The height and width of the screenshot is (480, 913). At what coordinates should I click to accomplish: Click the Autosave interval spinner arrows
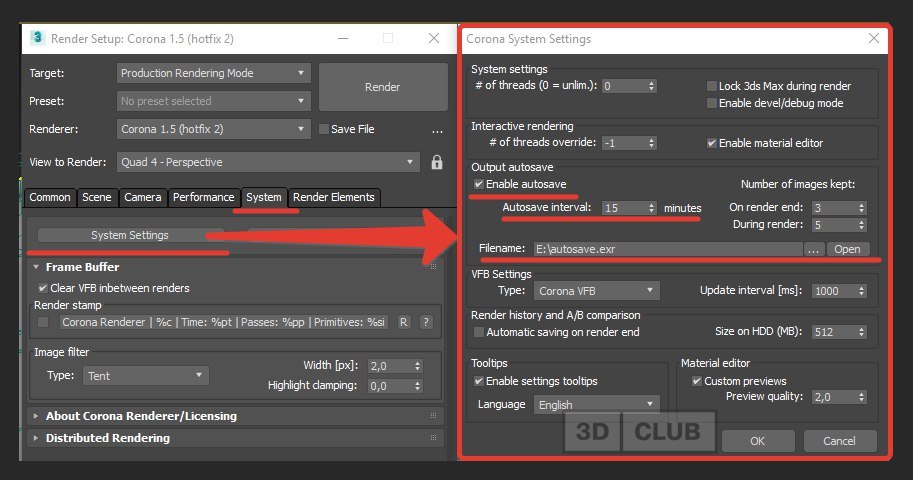[x=652, y=208]
